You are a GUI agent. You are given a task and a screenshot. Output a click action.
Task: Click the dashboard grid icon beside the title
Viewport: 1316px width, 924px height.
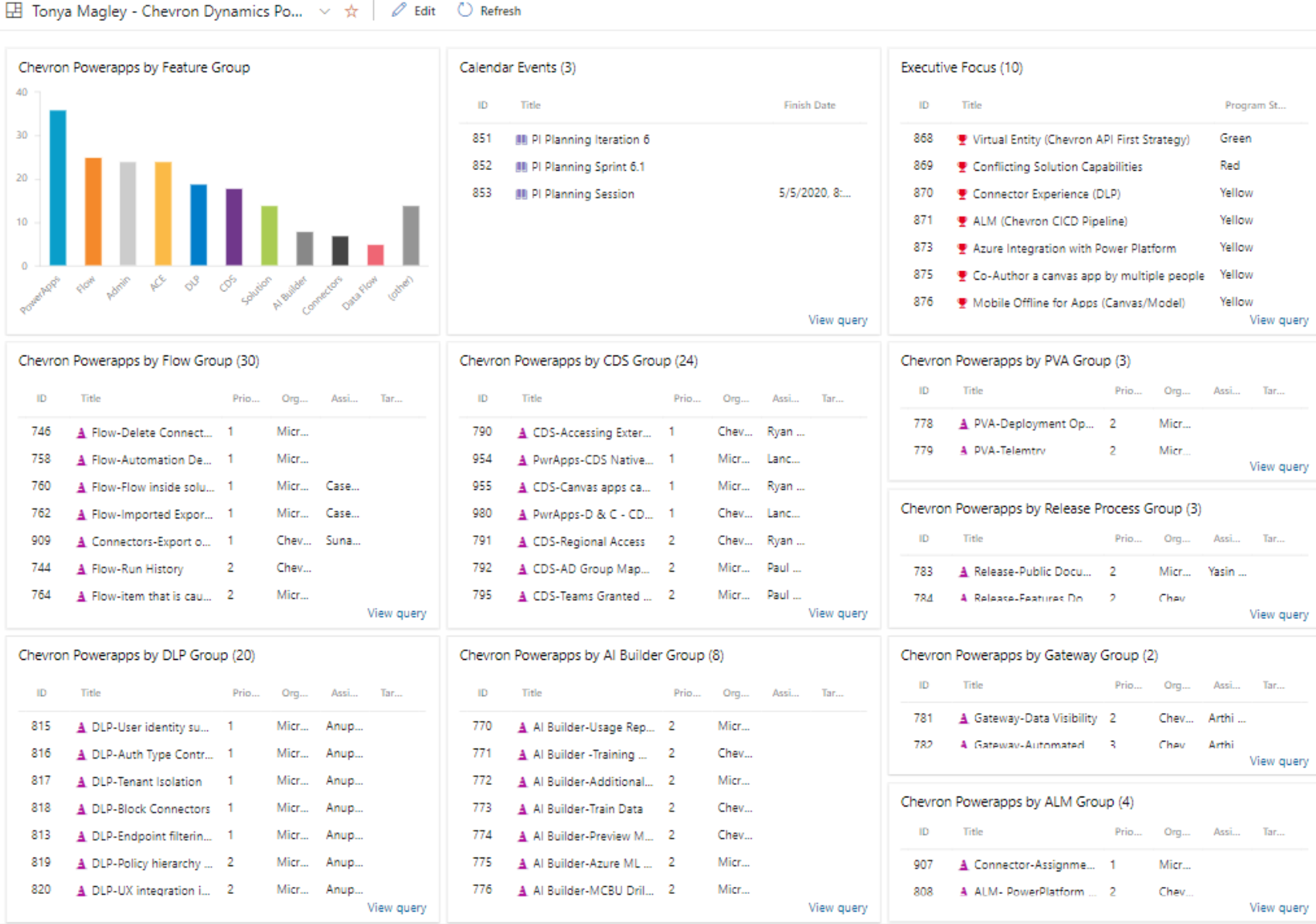14,11
